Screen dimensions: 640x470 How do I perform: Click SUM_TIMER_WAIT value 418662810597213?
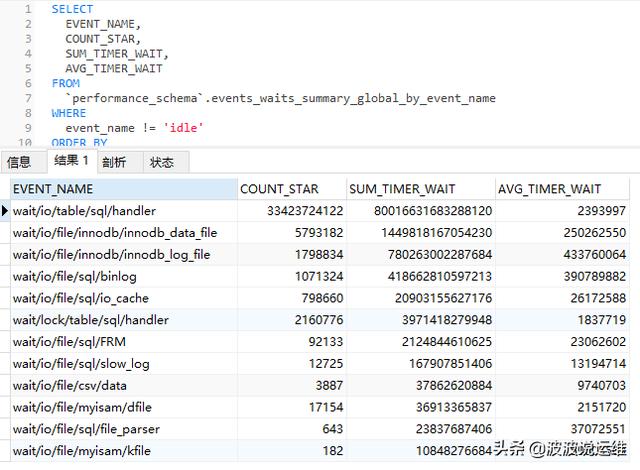click(x=440, y=277)
